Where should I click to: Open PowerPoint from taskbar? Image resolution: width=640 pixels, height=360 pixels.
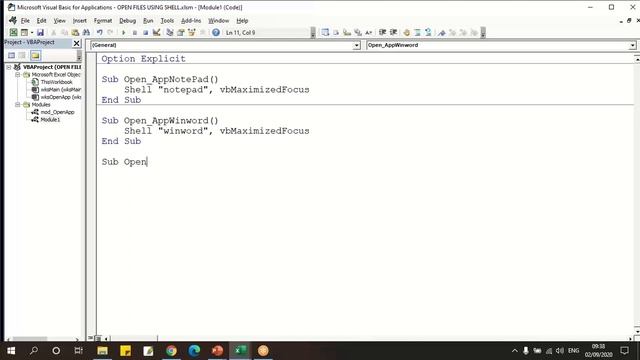(217, 351)
